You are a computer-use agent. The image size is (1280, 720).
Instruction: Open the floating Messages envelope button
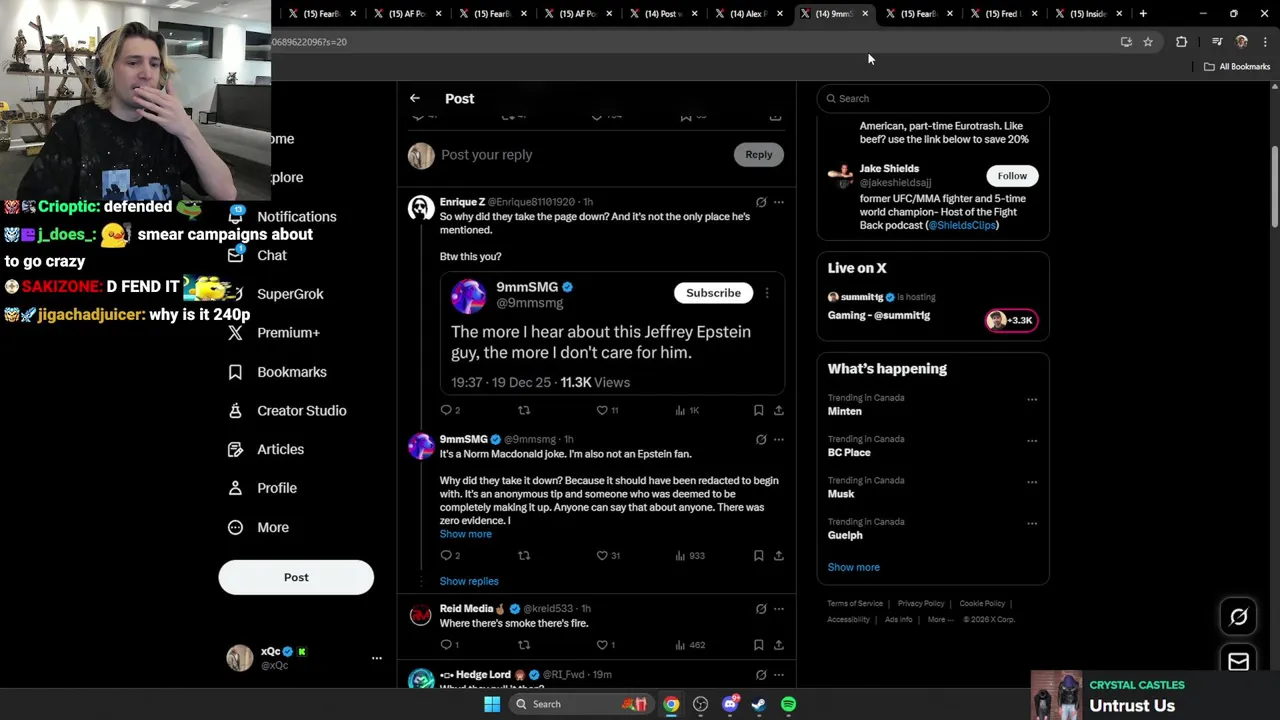click(1238, 661)
